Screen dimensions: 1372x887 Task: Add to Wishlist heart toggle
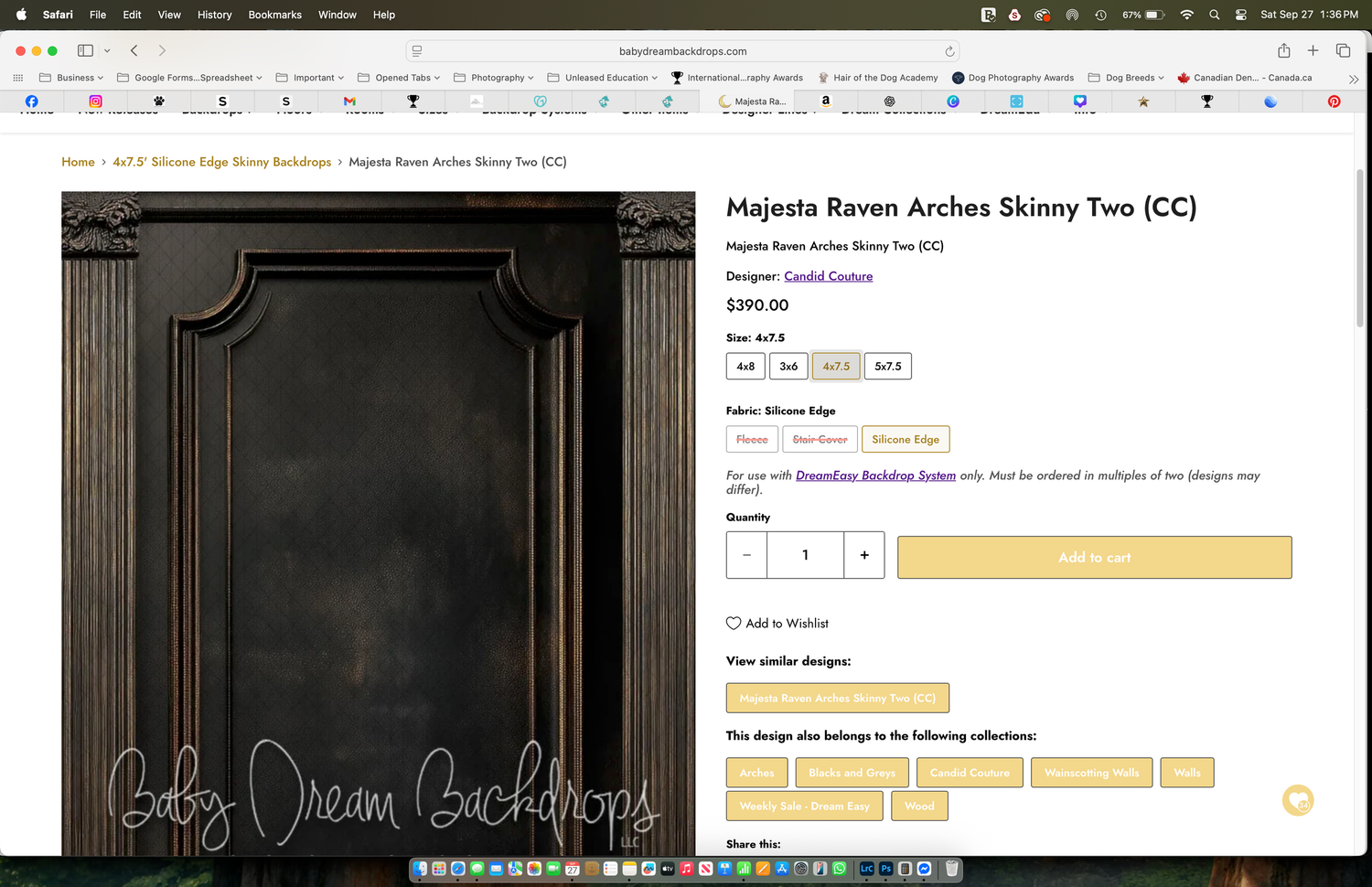coord(777,623)
